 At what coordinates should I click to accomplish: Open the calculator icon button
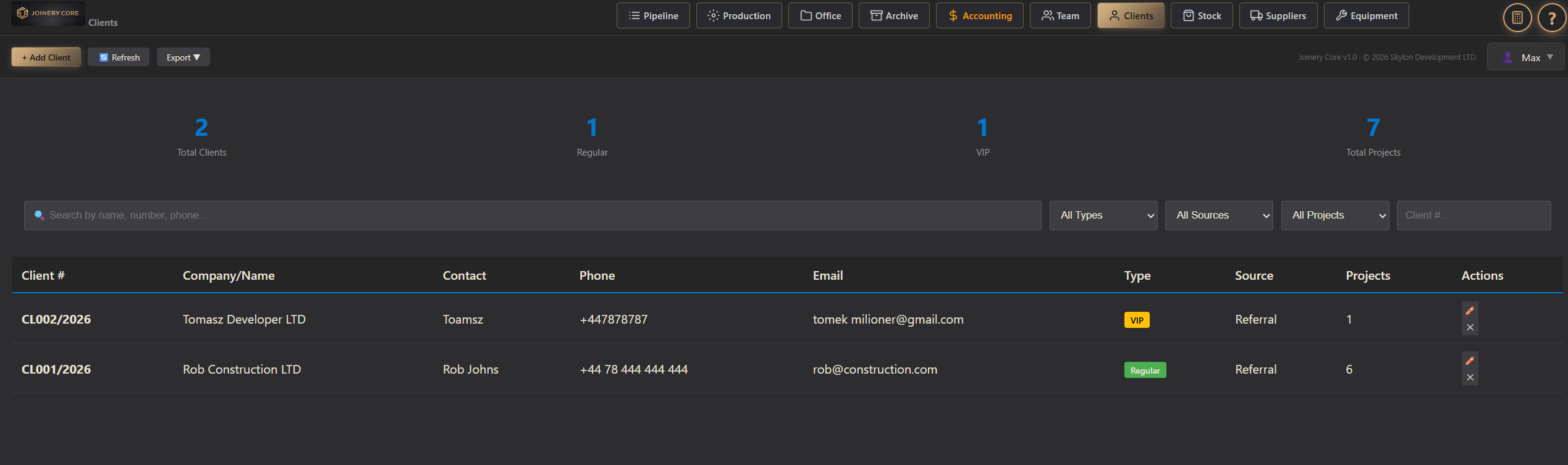pos(1517,17)
